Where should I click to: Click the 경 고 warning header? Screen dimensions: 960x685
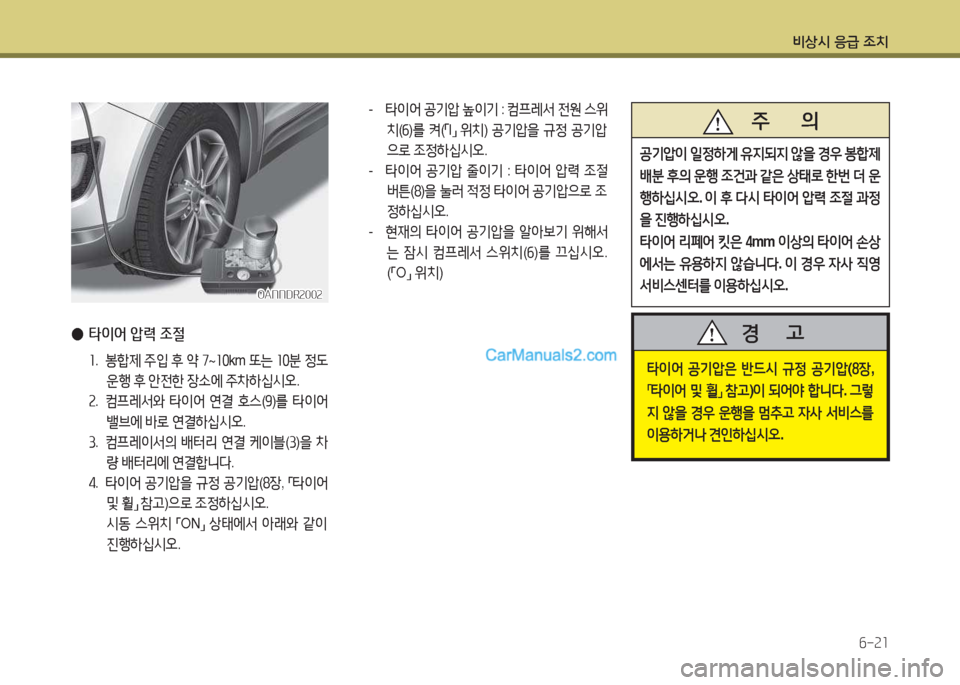[x=760, y=333]
